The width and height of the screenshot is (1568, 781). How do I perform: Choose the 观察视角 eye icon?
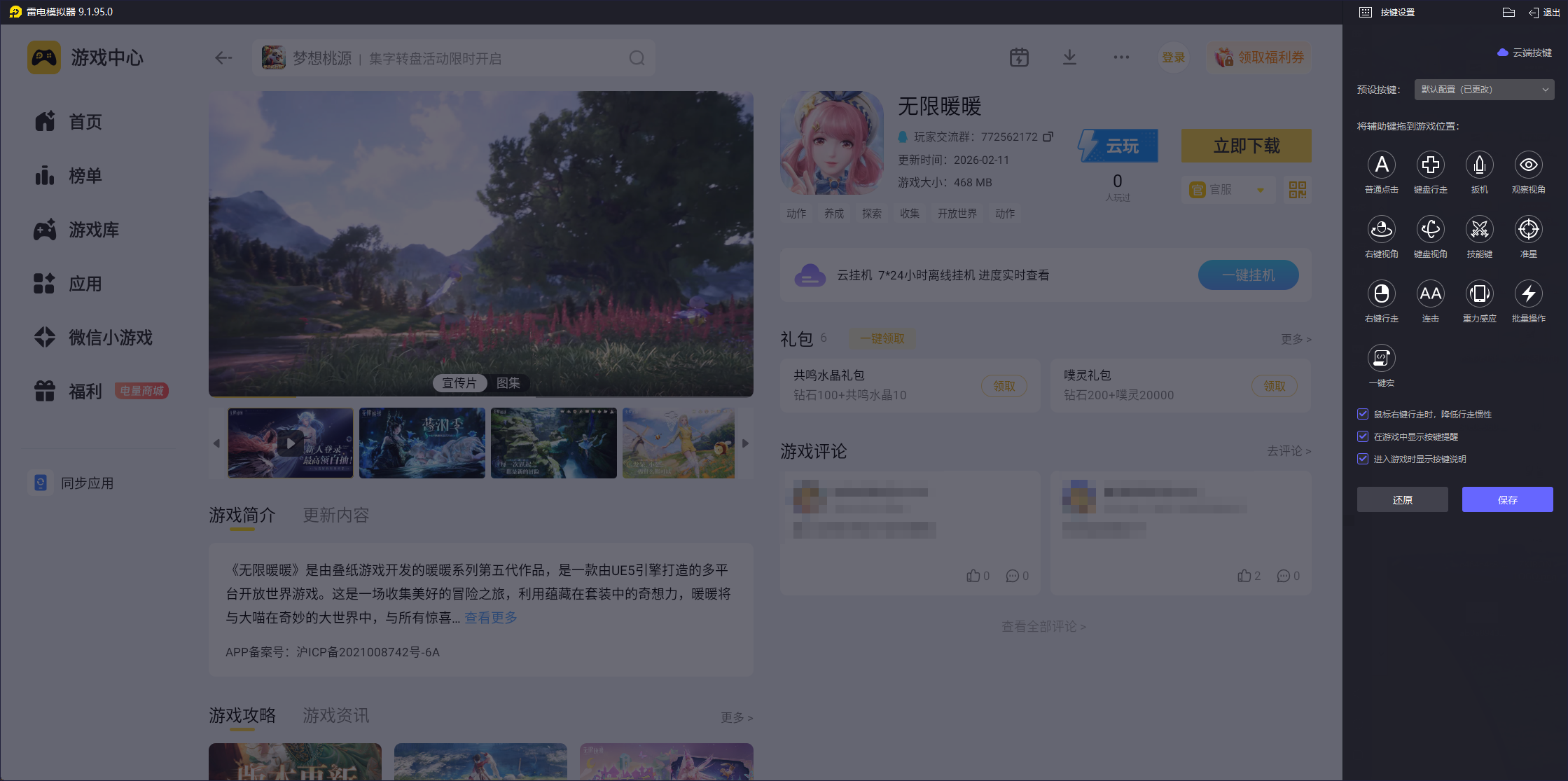point(1528,165)
